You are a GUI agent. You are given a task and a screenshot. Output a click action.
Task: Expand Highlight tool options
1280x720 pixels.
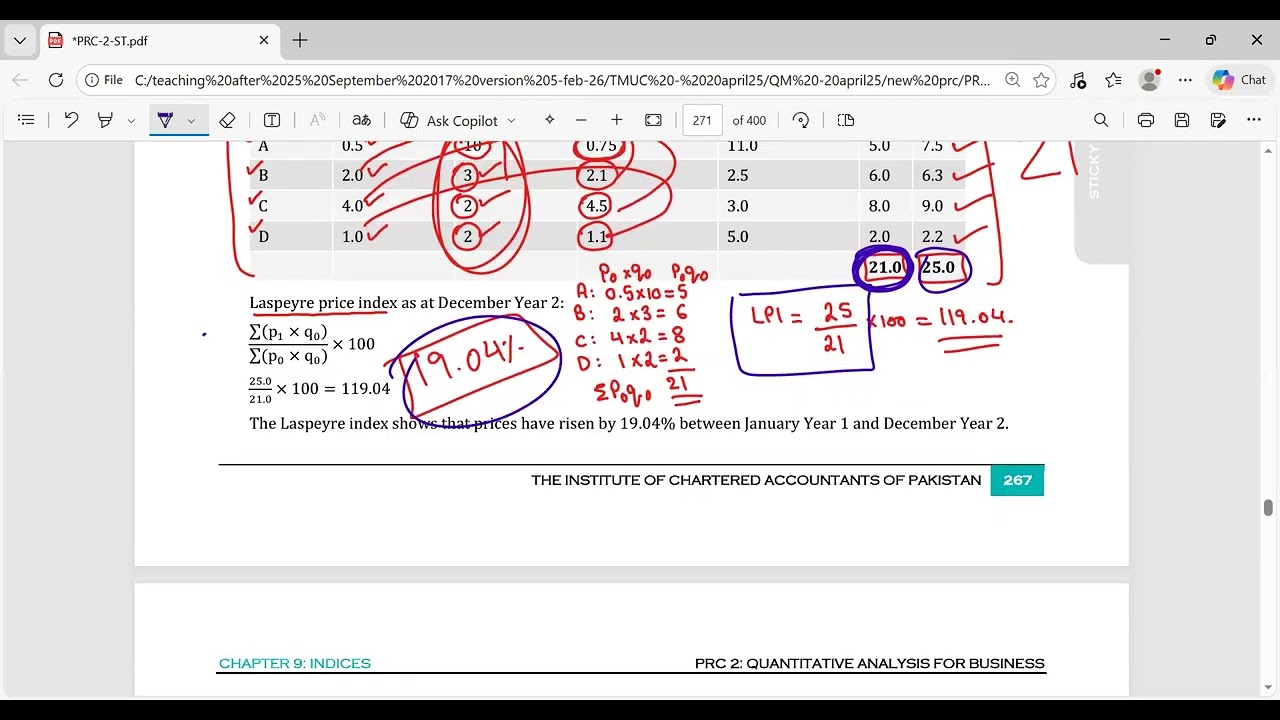(x=131, y=120)
